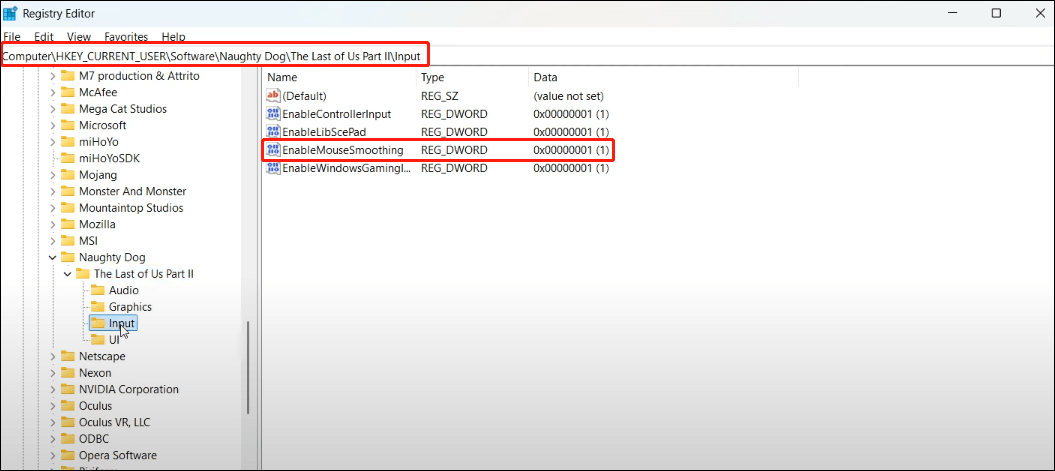This screenshot has width=1055, height=471.
Task: Expand the Oculus key
Action: [52, 406]
